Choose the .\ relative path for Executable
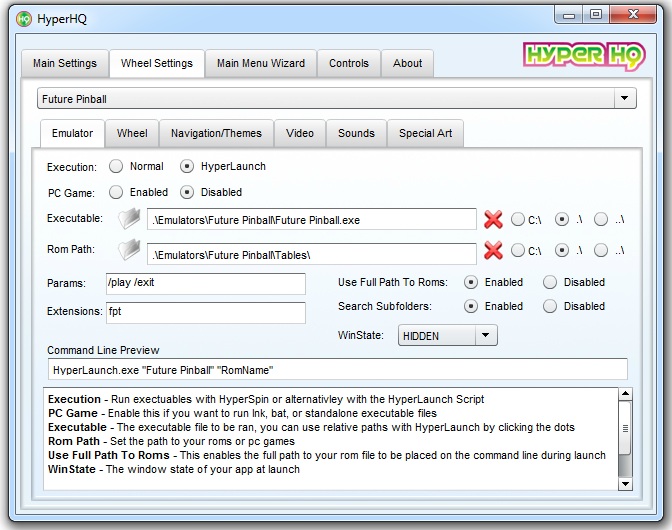Viewport: 672px width, 530px height. pyautogui.click(x=562, y=219)
